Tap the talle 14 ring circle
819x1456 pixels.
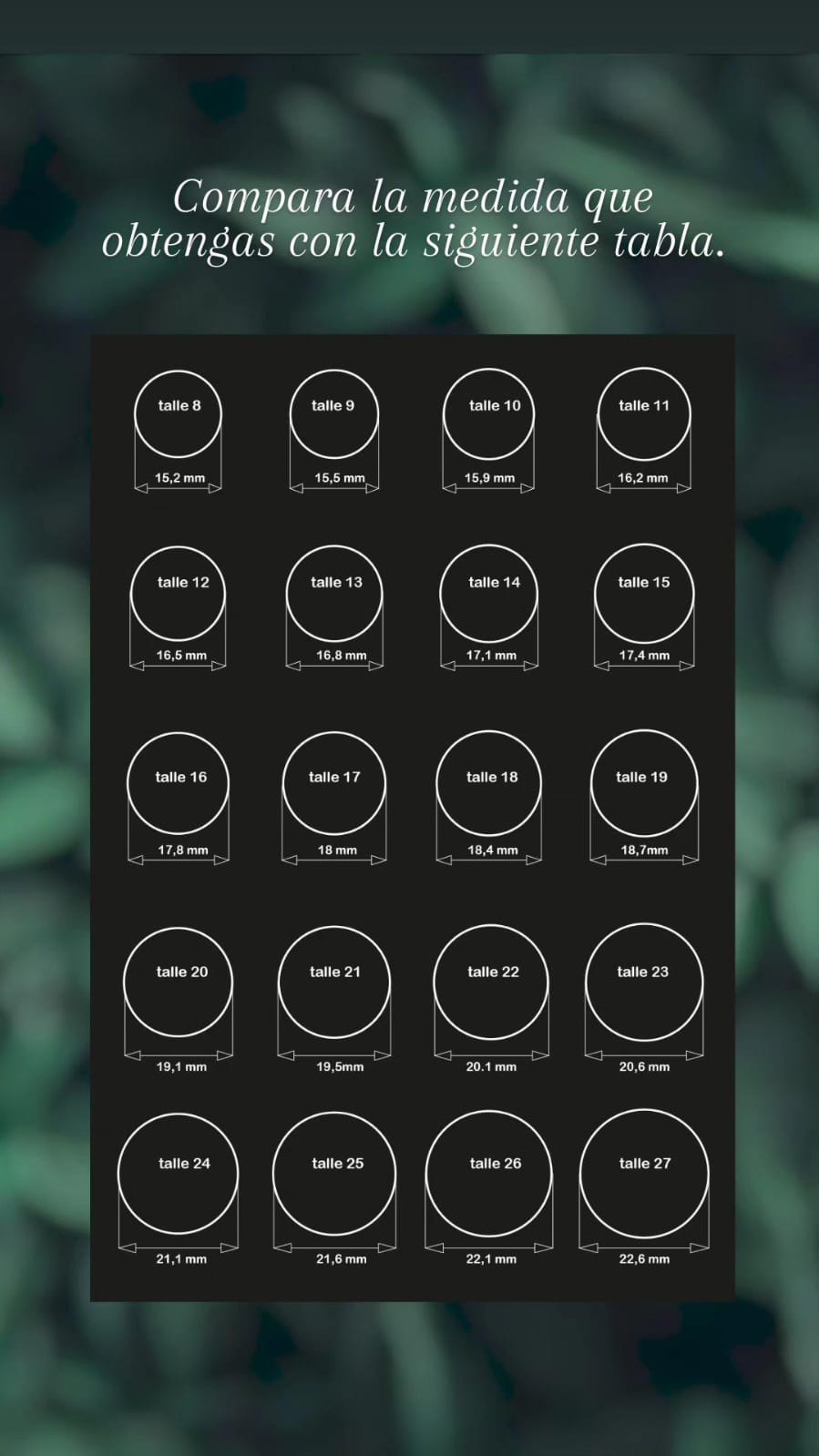tap(488, 594)
